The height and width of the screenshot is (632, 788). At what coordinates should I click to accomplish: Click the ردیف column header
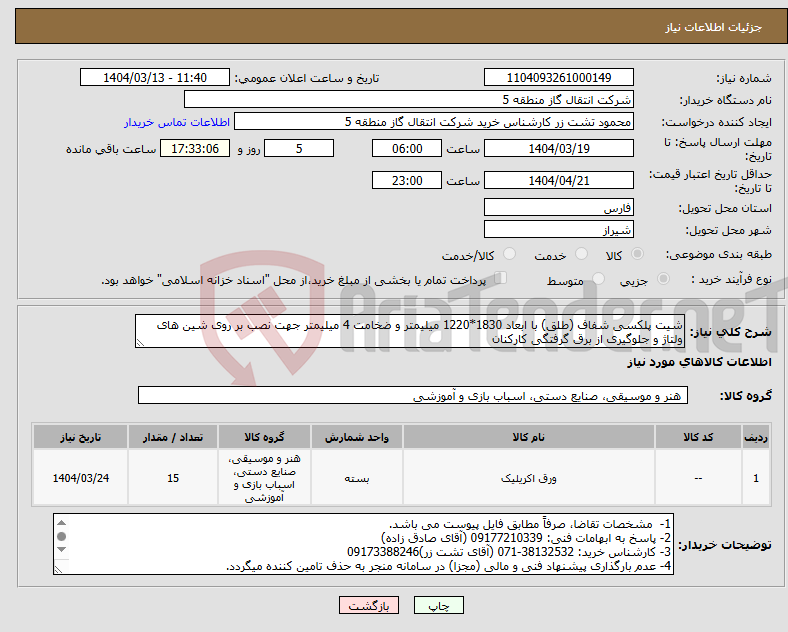[x=756, y=437]
